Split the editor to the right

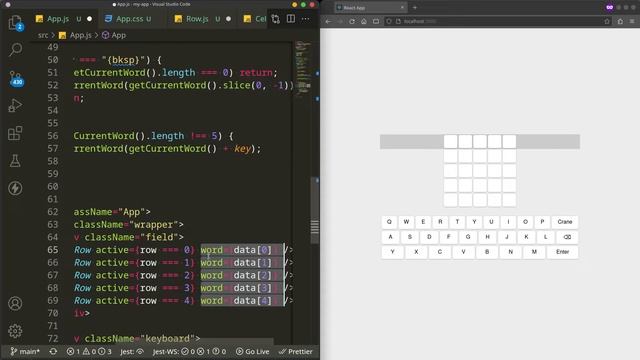pyautogui.click(x=291, y=19)
